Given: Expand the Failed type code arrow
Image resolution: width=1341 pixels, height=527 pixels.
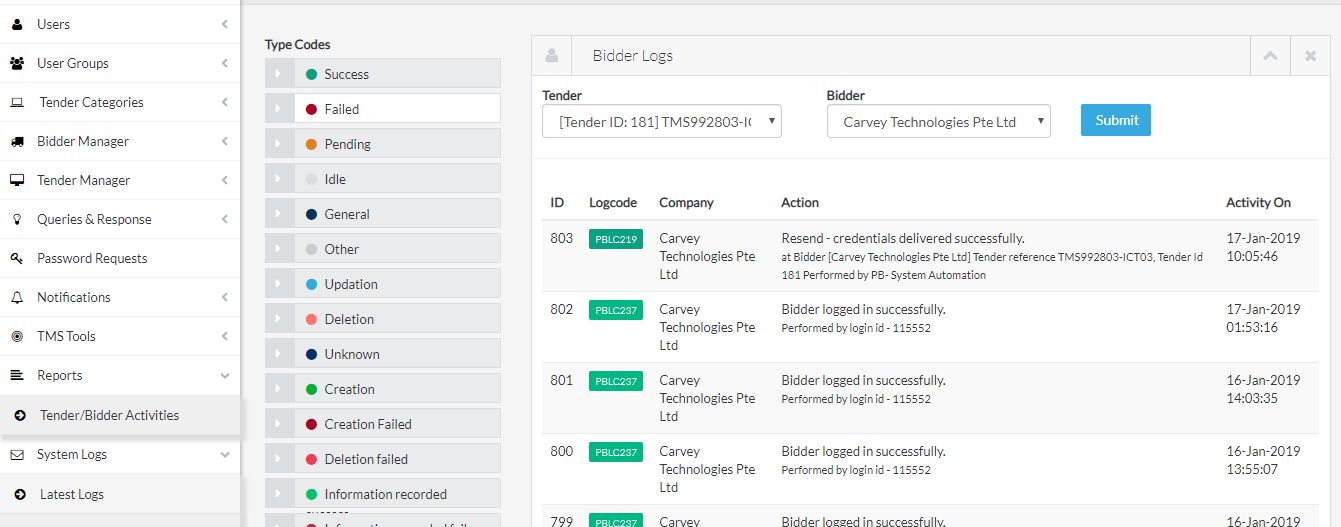Looking at the screenshot, I should pos(279,109).
